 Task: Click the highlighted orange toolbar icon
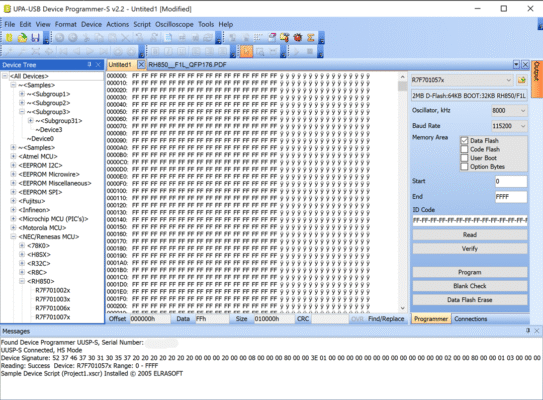pyautogui.click(x=246, y=52)
